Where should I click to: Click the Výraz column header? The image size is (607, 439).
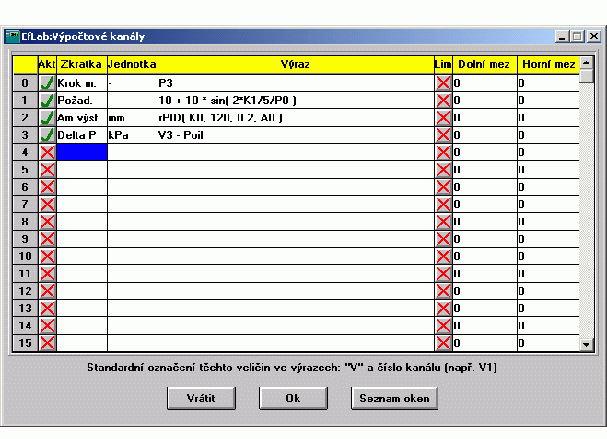coord(270,64)
